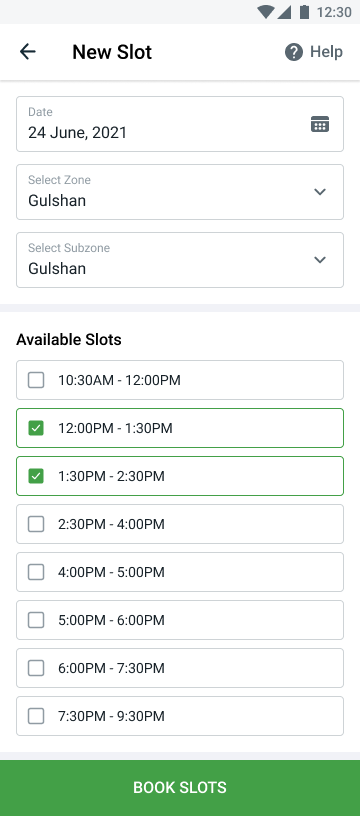
Task: Tap the cellular signal icon
Action: point(284,12)
